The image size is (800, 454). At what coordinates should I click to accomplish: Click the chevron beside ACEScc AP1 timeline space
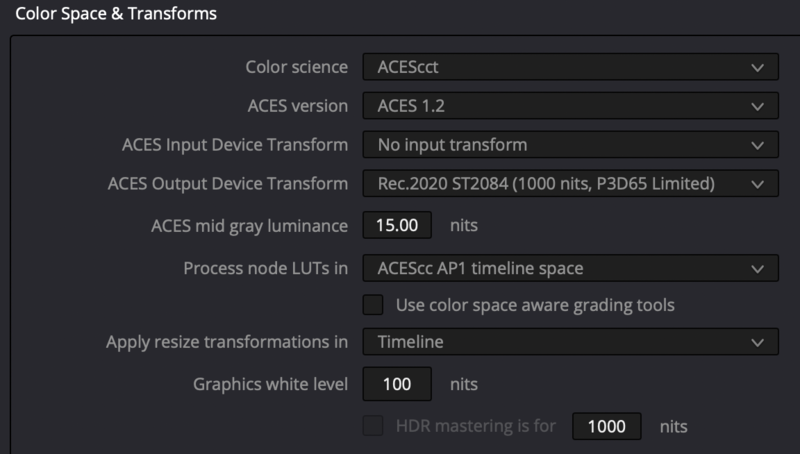[x=757, y=268]
